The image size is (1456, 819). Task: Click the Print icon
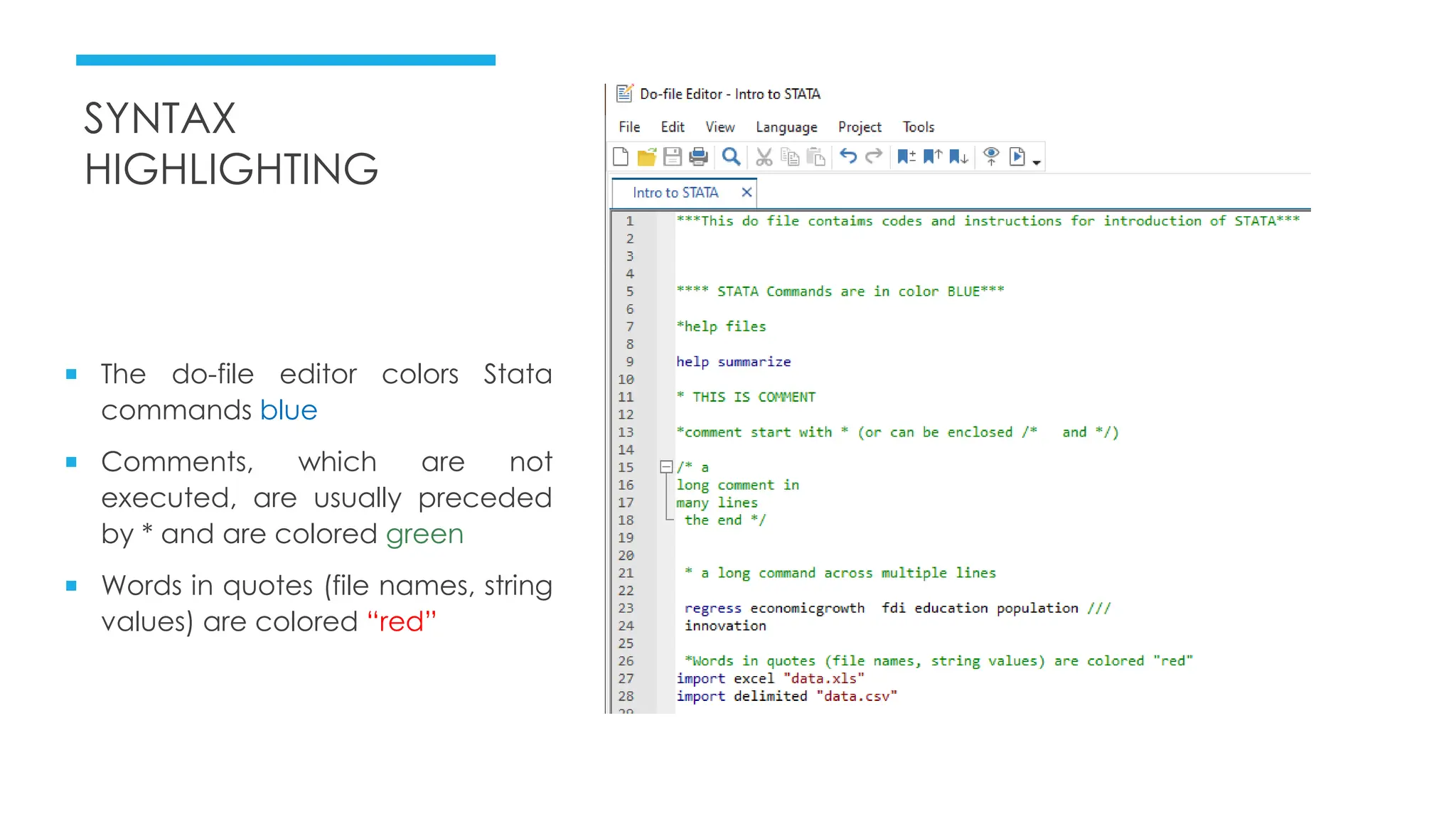pyautogui.click(x=699, y=156)
